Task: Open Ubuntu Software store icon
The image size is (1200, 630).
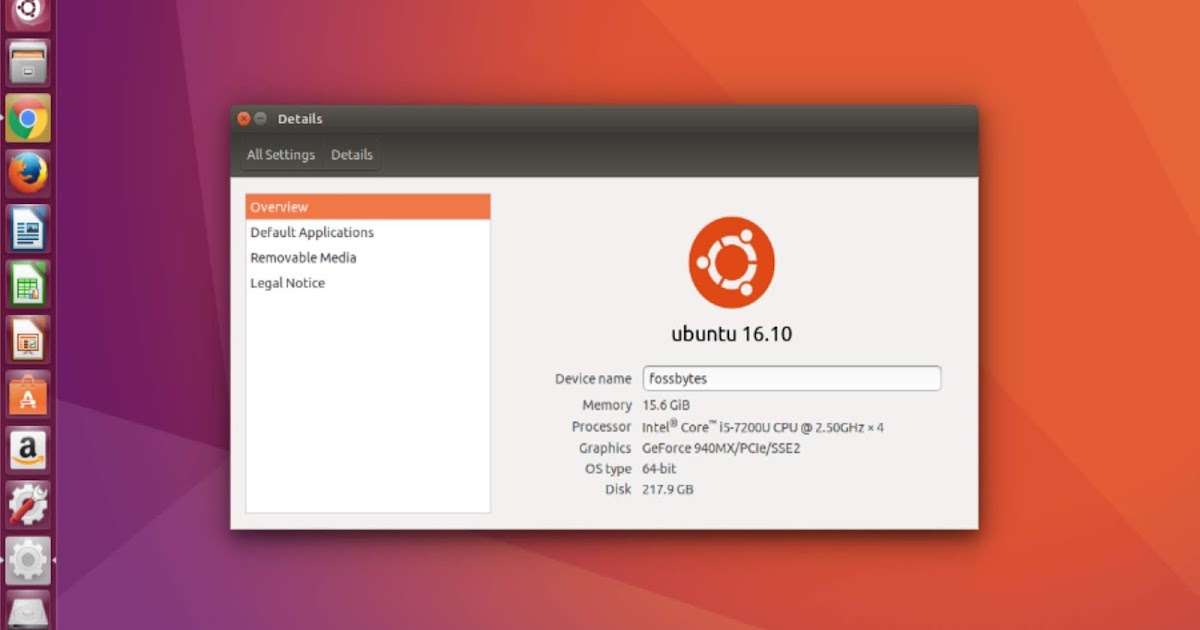Action: 28,395
